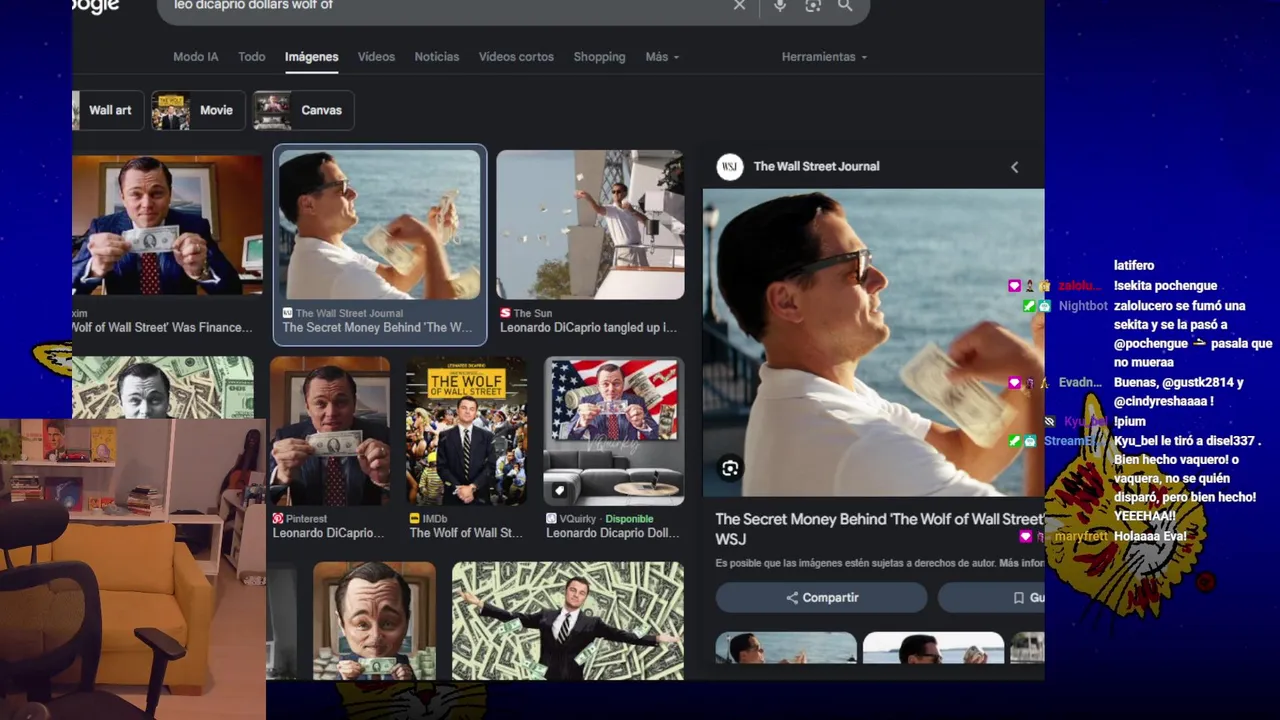
Task: Open the IMDb Wolf of Wall Street poster
Action: coord(467,431)
